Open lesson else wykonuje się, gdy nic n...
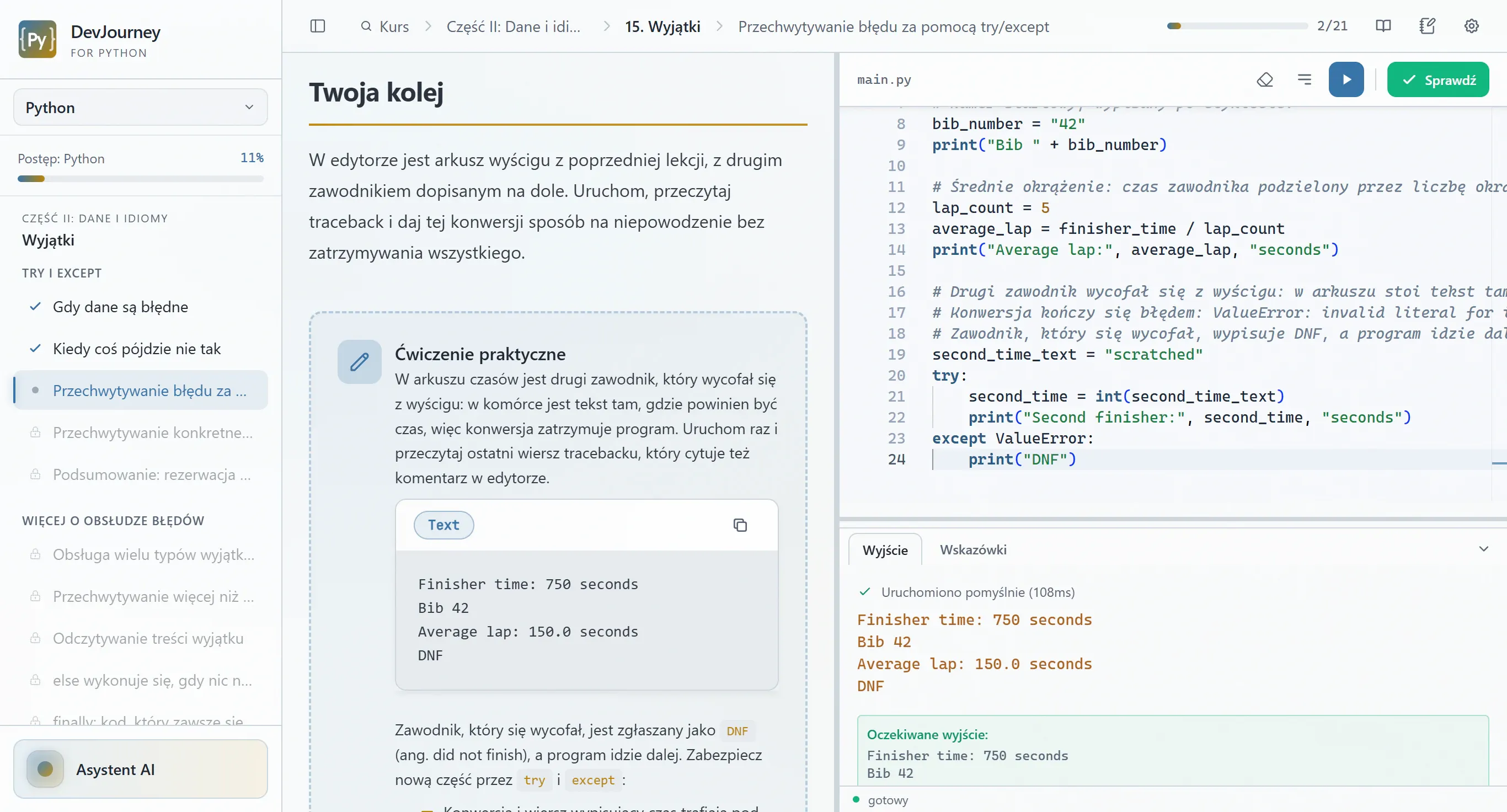The width and height of the screenshot is (1507, 812). (141, 680)
